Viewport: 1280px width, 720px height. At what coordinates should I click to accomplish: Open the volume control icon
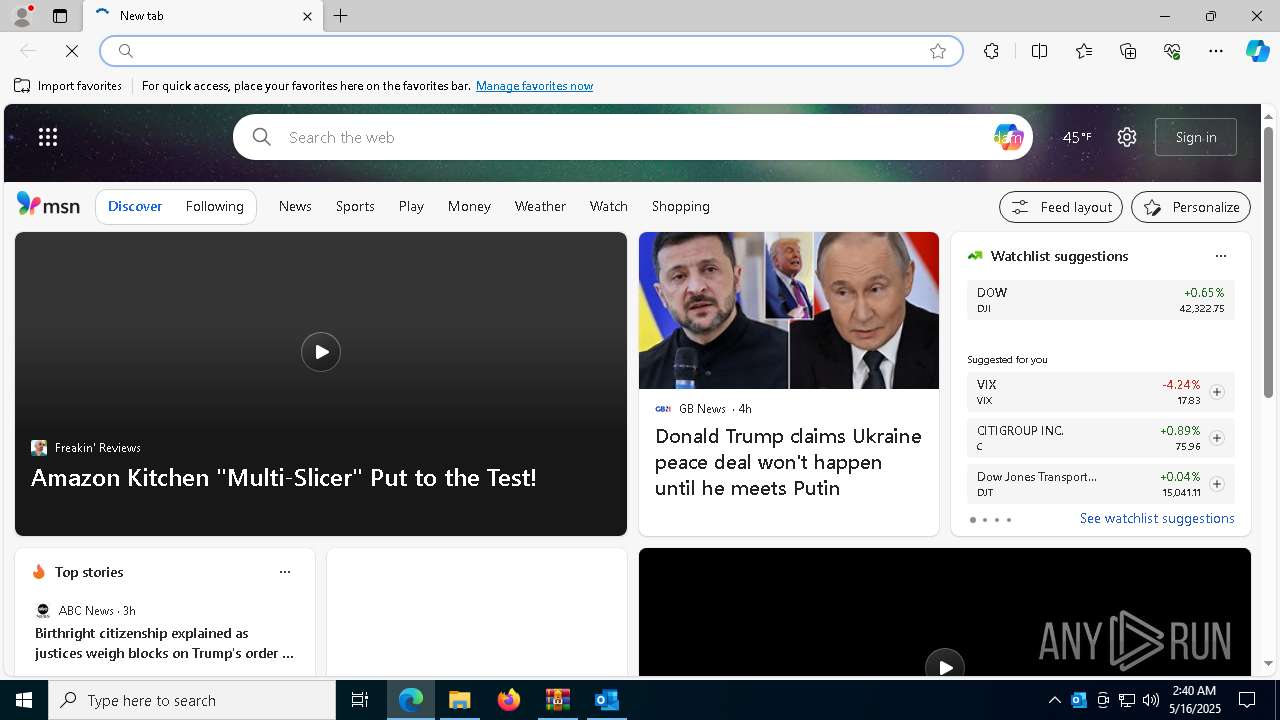pyautogui.click(x=1150, y=700)
